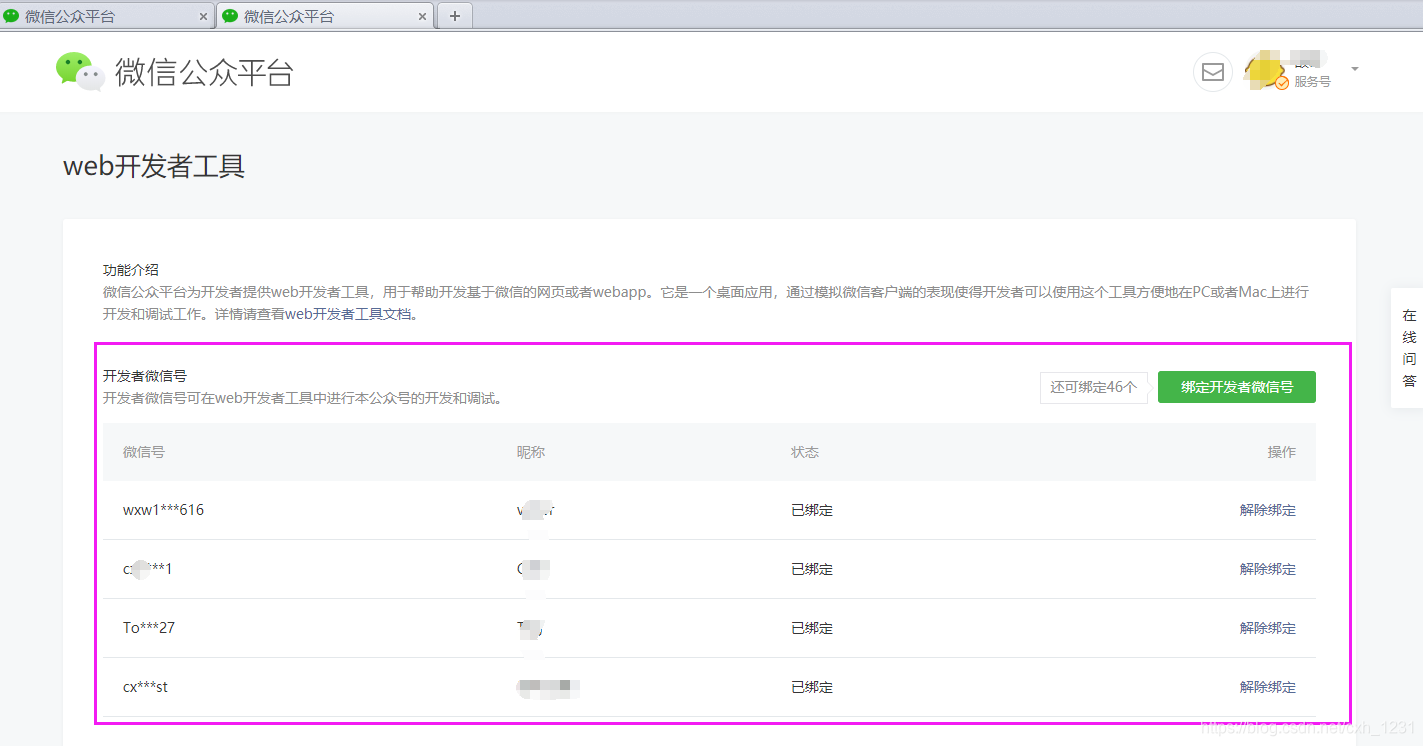Open the 在线问答 side widget
The image size is (1423, 746).
1408,348
